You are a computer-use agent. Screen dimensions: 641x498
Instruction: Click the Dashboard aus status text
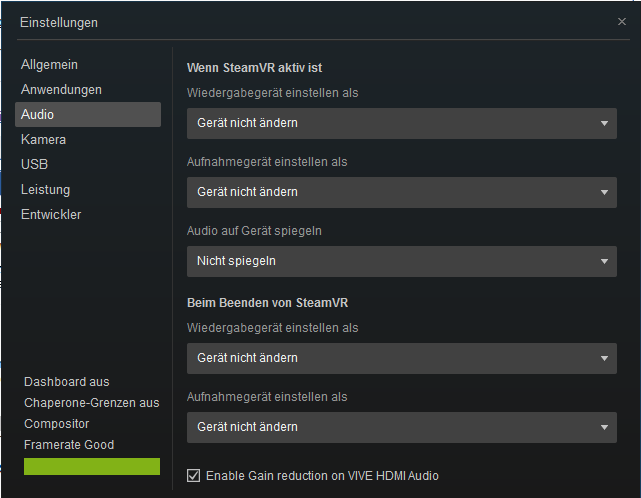click(67, 382)
